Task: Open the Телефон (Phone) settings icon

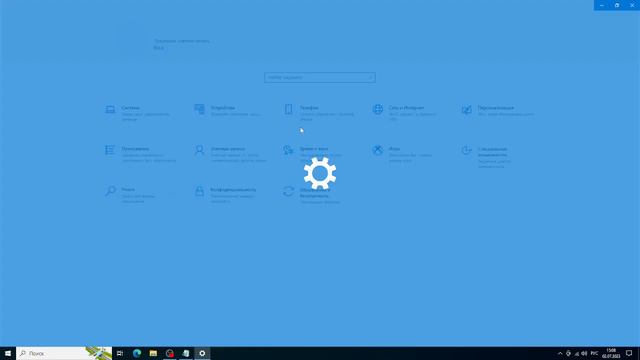Action: 289,109
